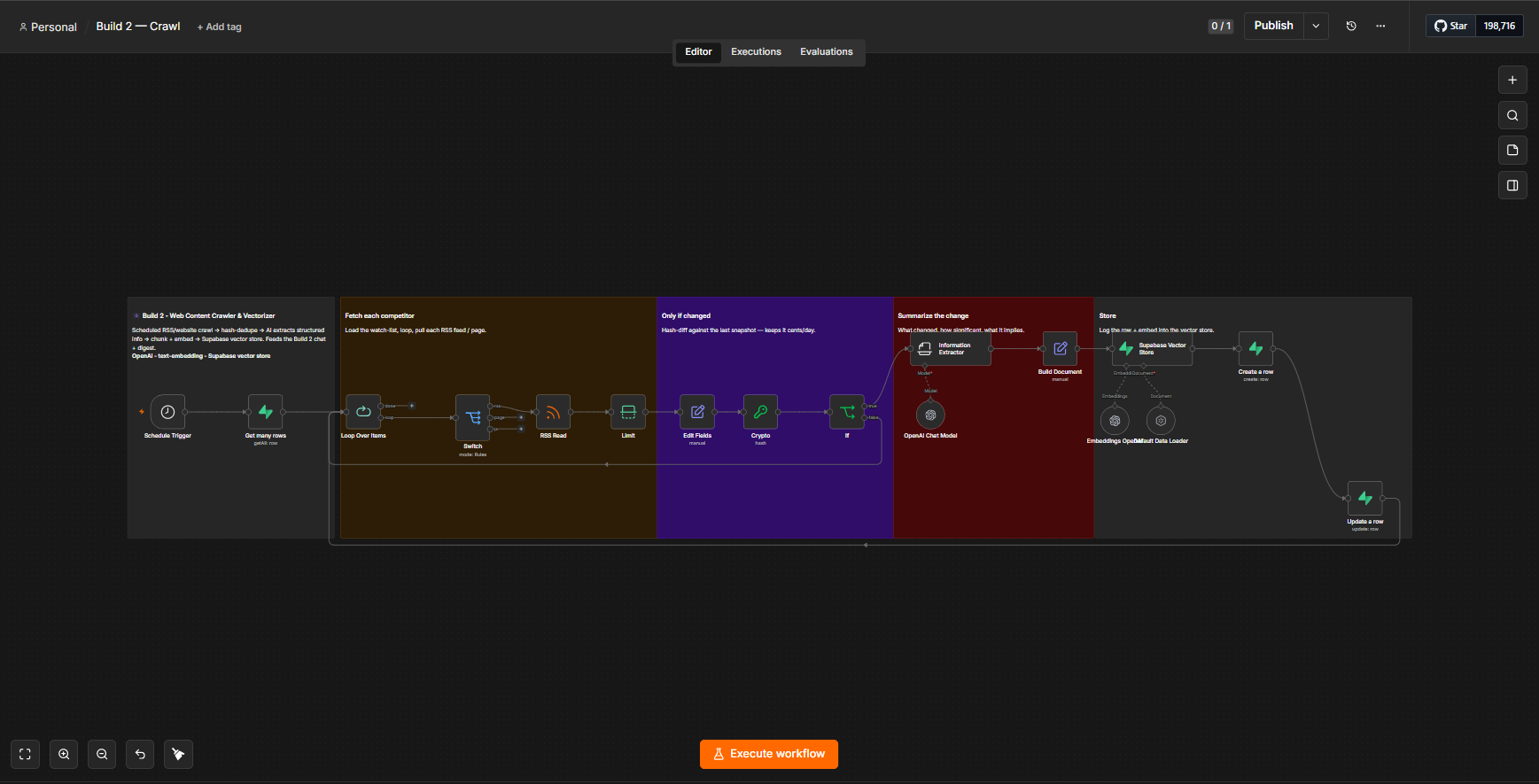
Task: Select the 'Fetch each competitor' sticky note title
Action: tap(379, 315)
